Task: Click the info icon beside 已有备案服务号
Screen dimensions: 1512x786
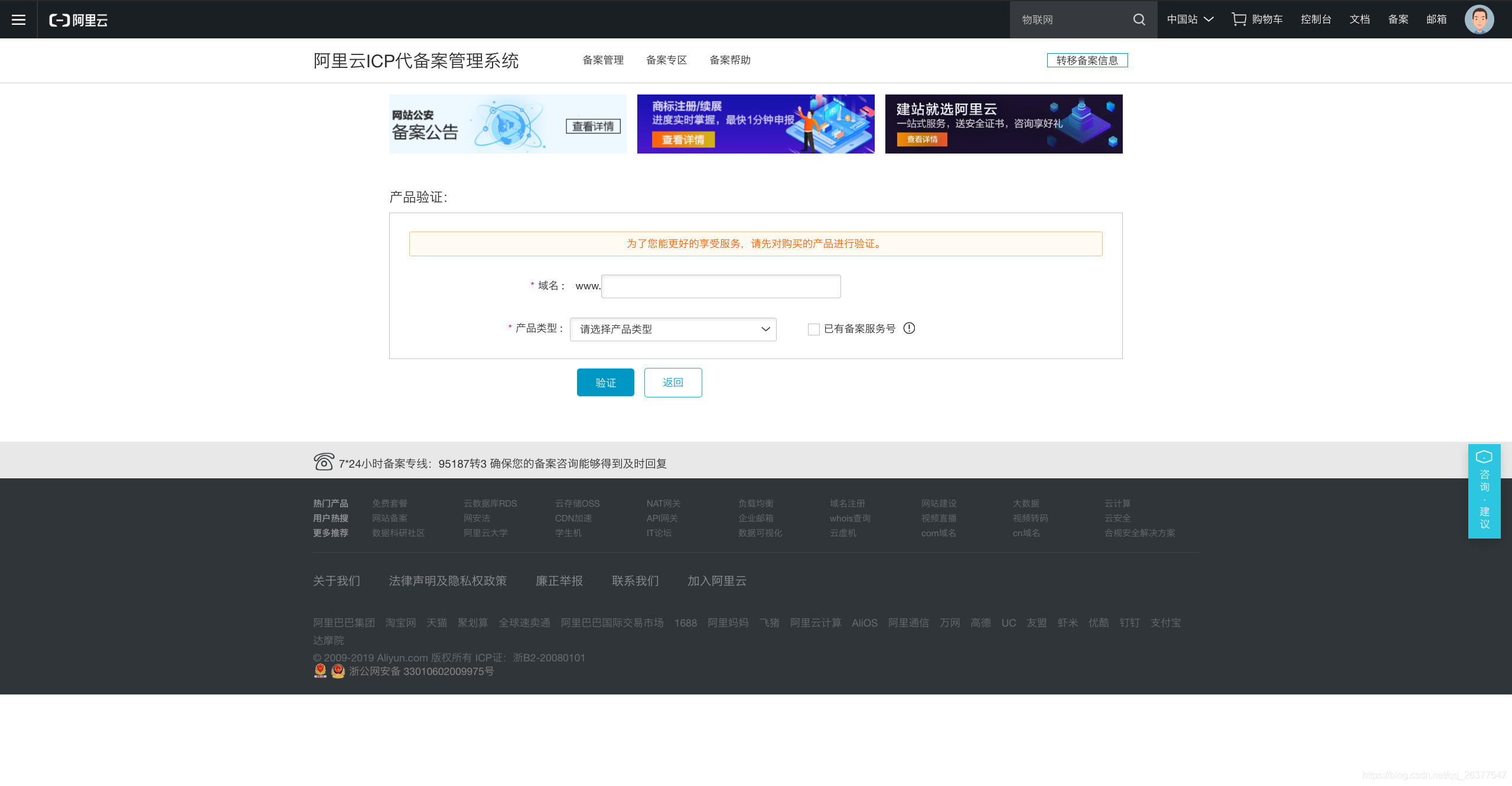Action: coord(909,328)
